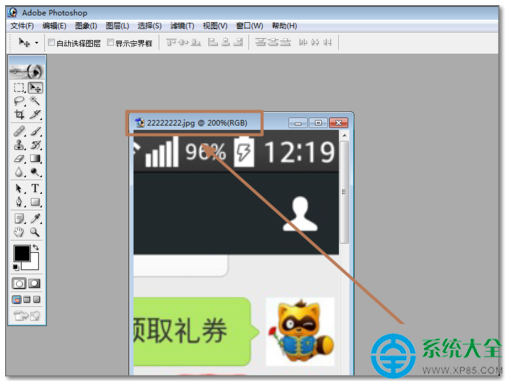Screen dimensions: 505x381
Task: Select the Rectangle shape tool
Action: click(x=35, y=202)
